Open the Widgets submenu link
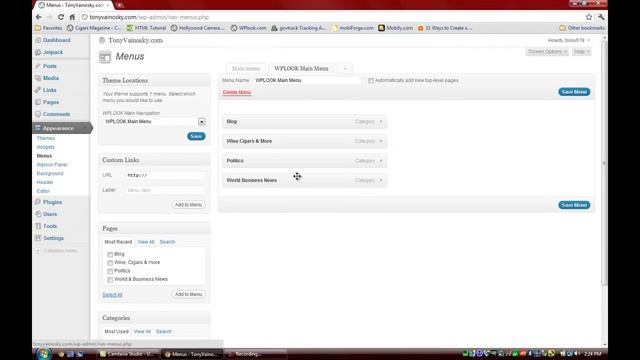The image size is (640, 360). [x=46, y=147]
